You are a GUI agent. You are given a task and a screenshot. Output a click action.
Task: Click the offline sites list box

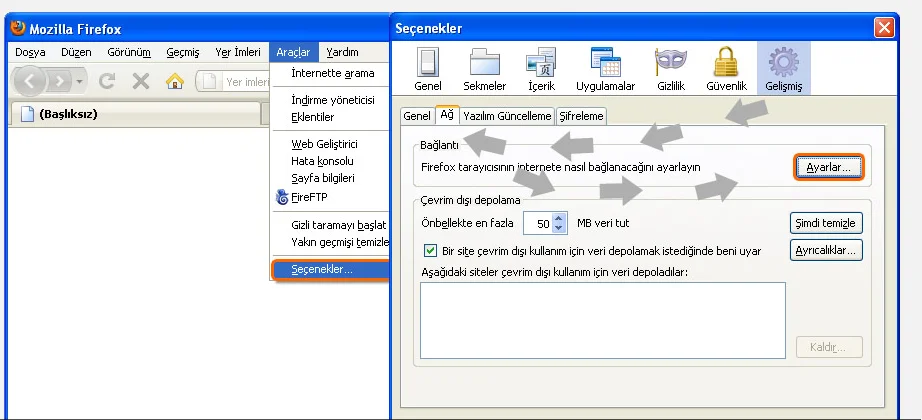click(x=603, y=319)
